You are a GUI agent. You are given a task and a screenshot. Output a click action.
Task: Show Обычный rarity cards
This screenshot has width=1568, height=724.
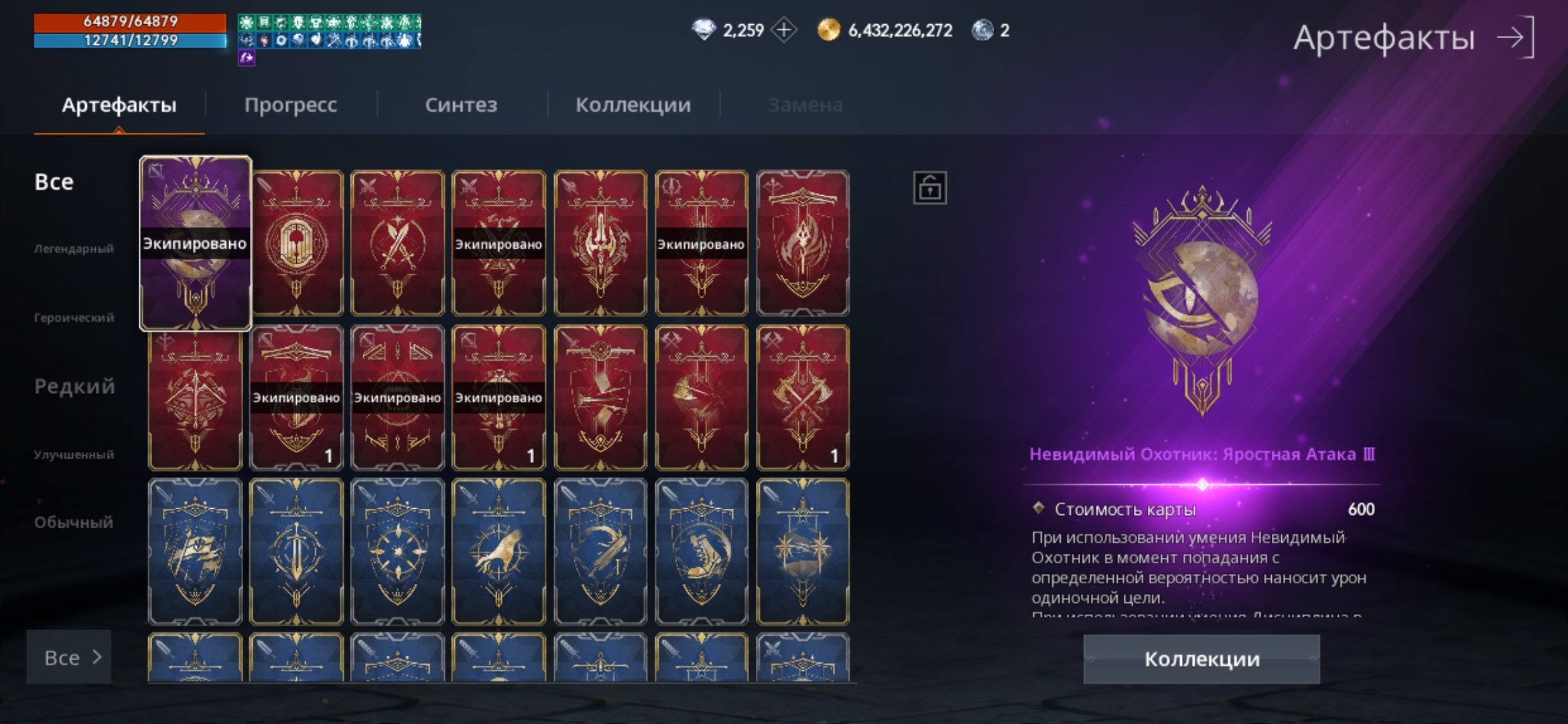(74, 522)
